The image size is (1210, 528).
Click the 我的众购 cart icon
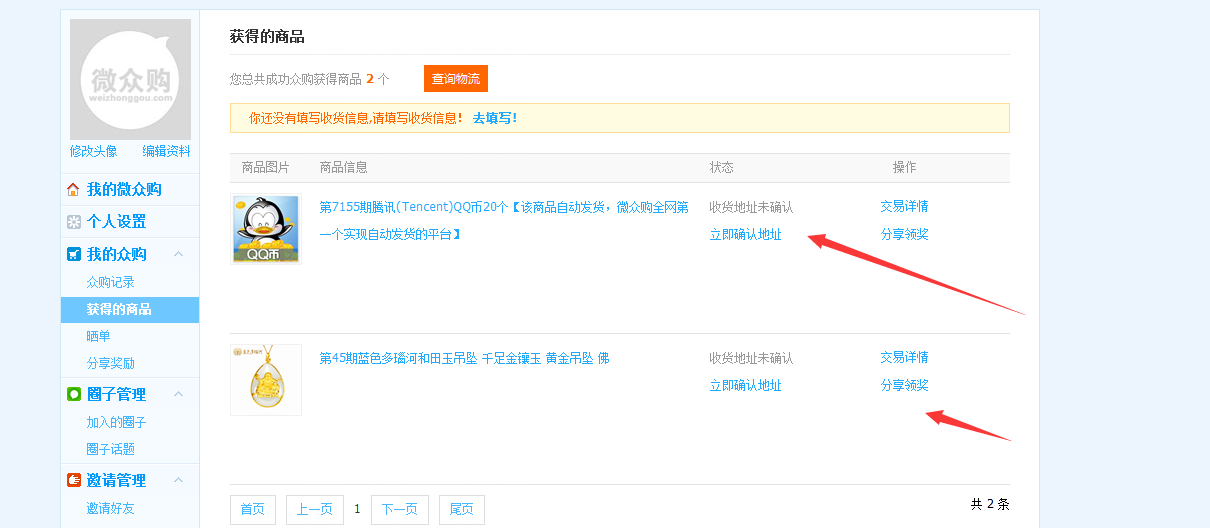(x=73, y=254)
